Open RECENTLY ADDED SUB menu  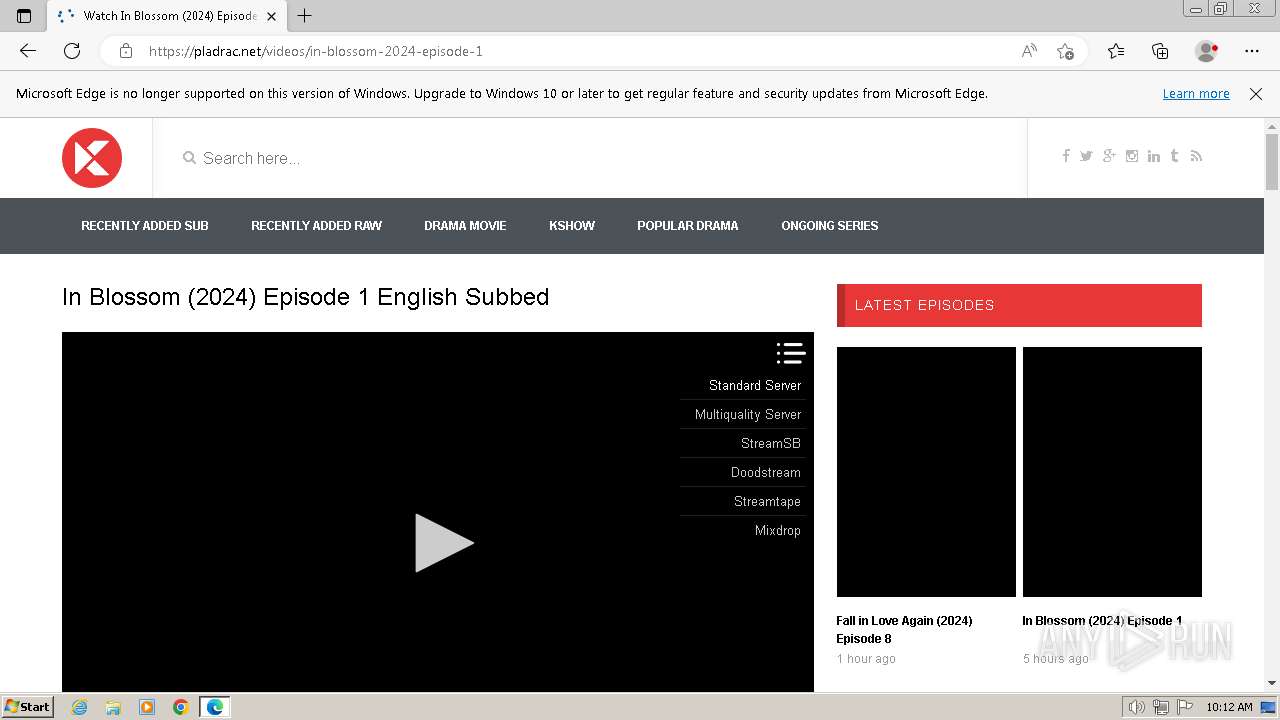click(x=145, y=226)
